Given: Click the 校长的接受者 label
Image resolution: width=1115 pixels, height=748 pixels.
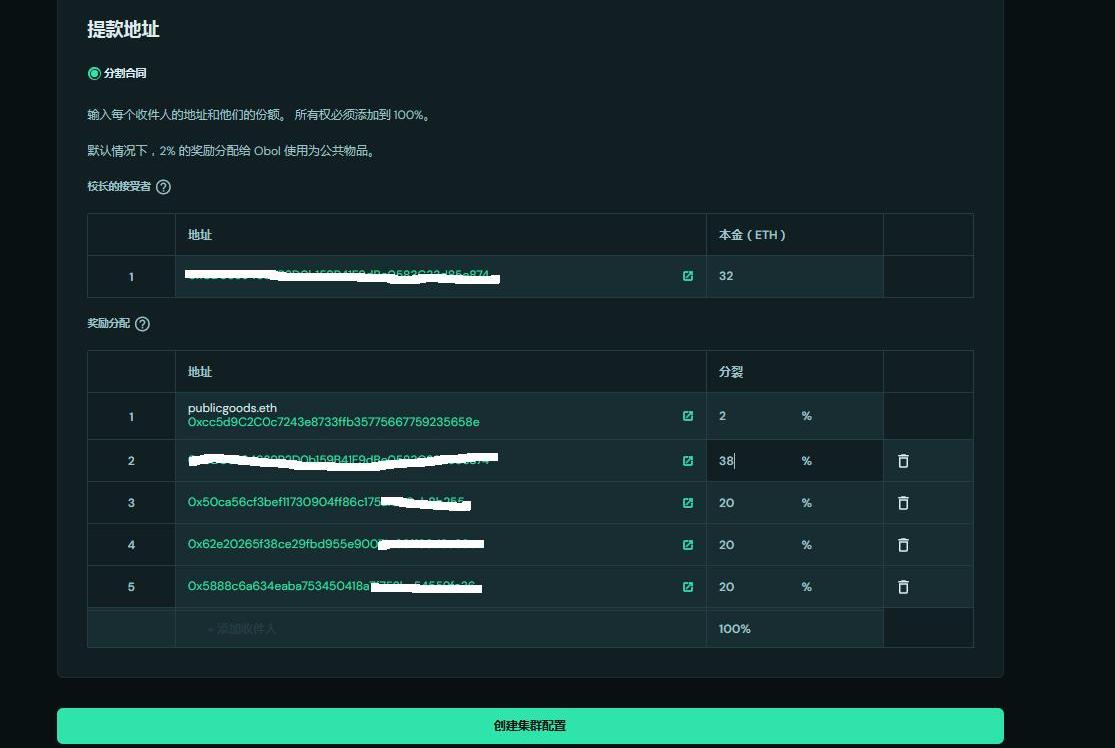Looking at the screenshot, I should click(119, 186).
